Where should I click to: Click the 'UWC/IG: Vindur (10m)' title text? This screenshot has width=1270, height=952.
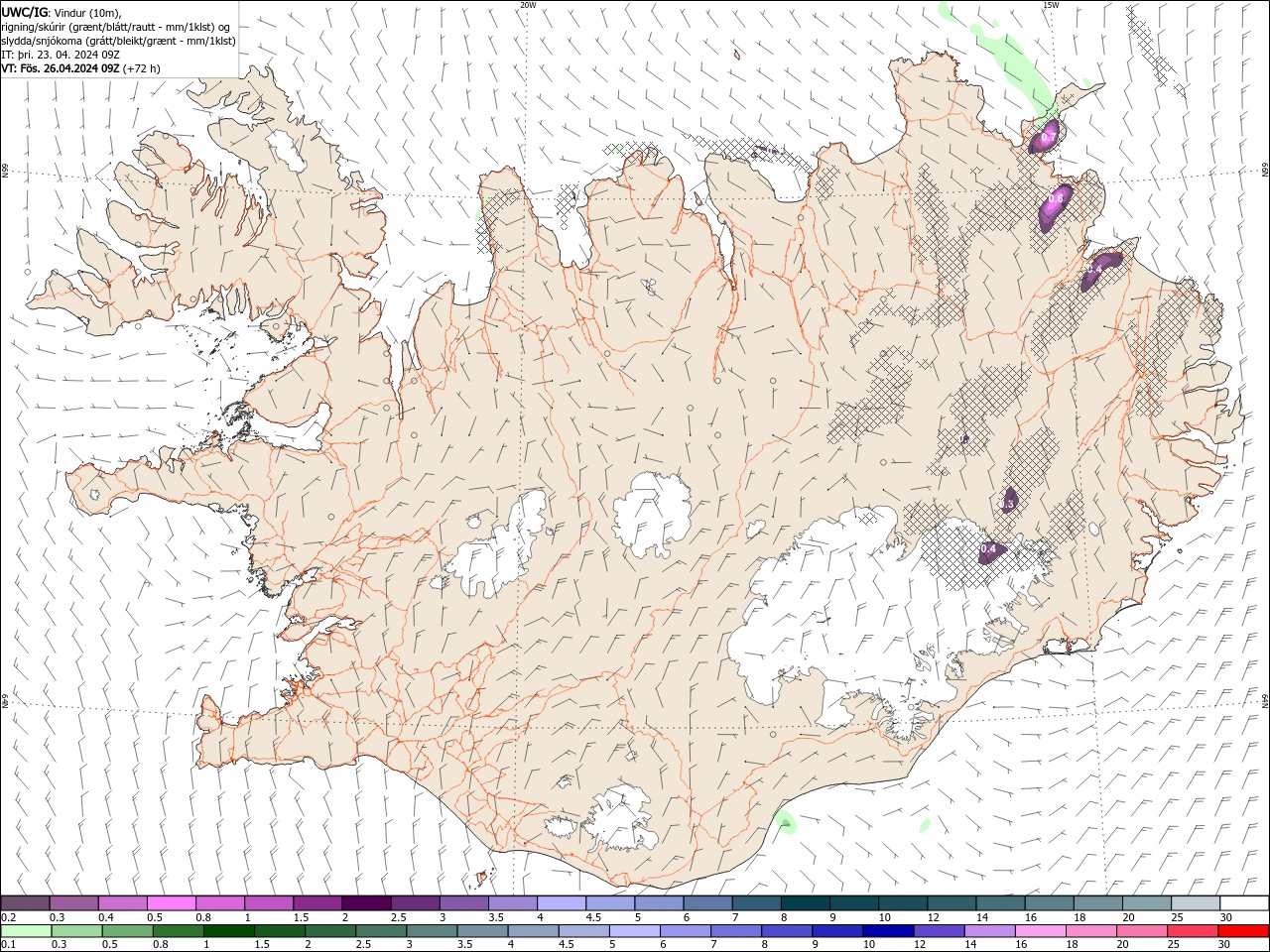coord(62,12)
